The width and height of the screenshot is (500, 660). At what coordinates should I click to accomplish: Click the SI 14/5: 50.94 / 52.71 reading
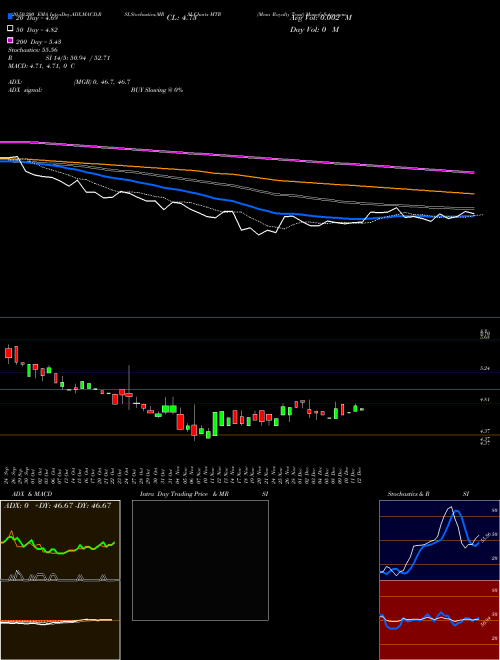pos(78,58)
